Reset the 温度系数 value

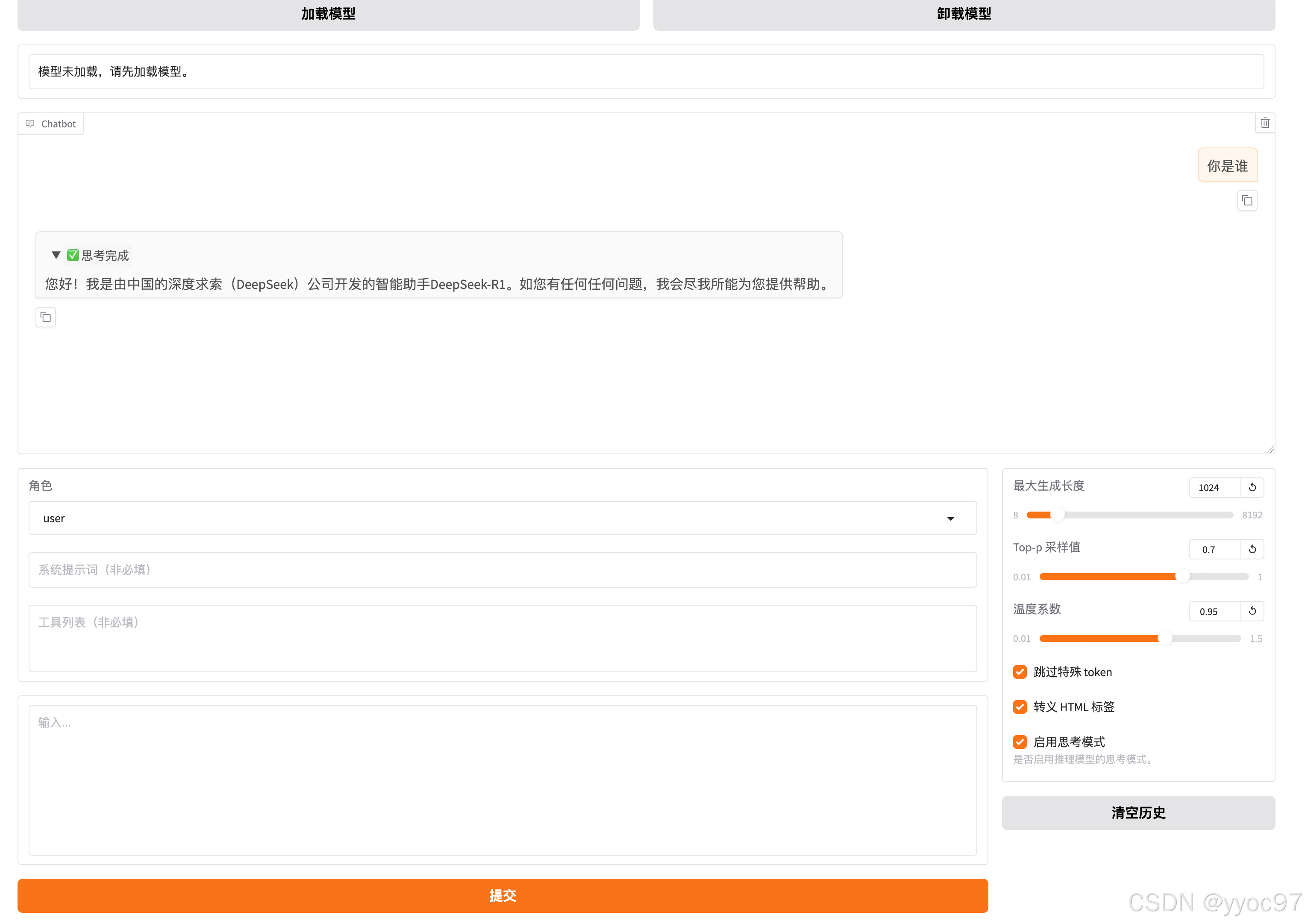click(x=1252, y=611)
